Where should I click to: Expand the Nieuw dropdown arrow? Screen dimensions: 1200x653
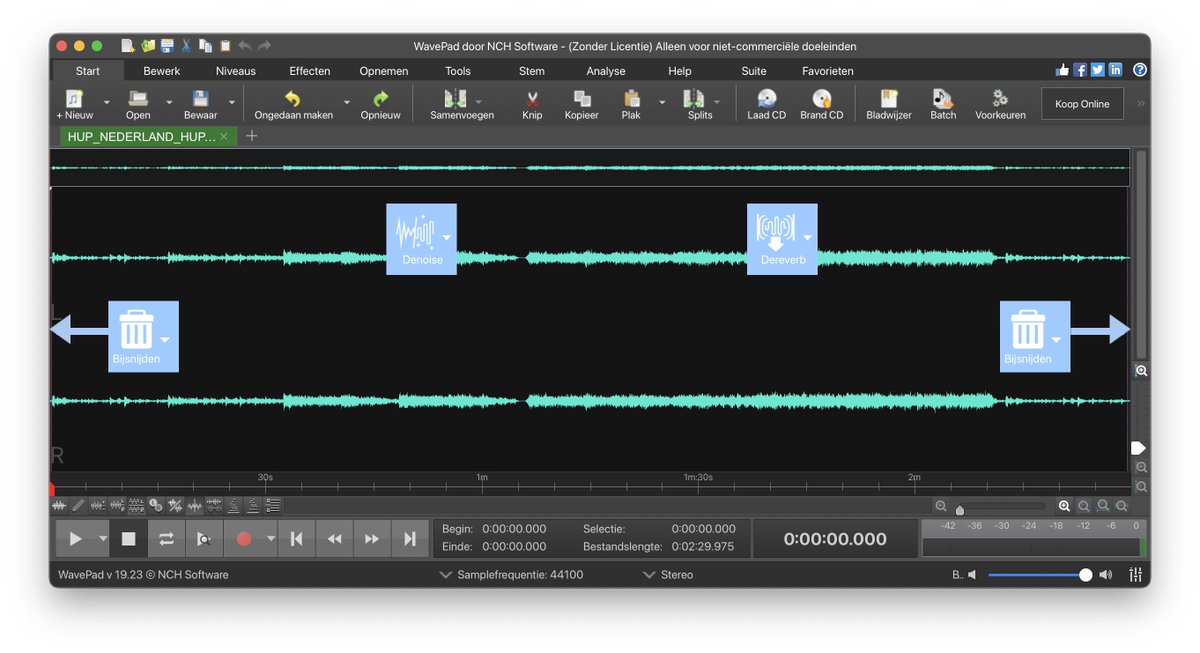point(106,102)
